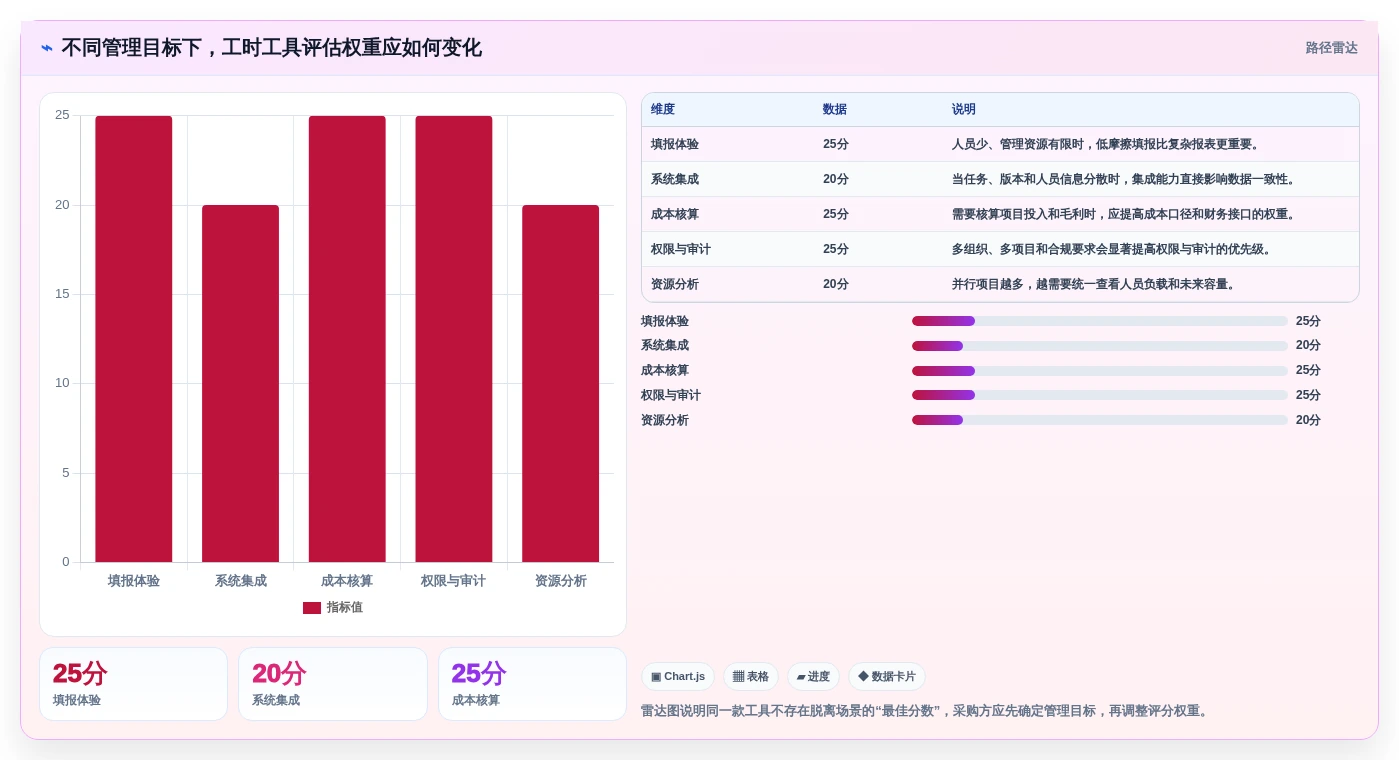Click the 15 y-axis tick label
The height and width of the screenshot is (760, 1399).
coord(62,294)
